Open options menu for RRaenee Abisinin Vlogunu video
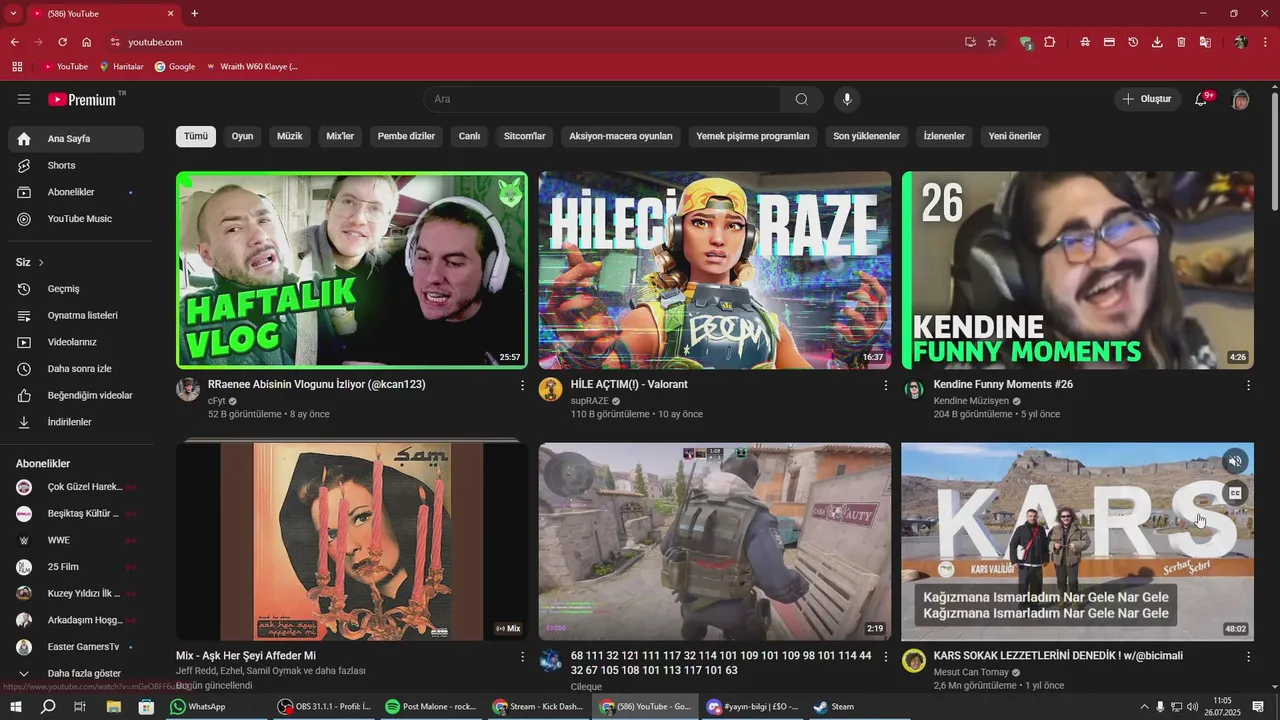Screen dimensions: 1280x720 (x=522, y=385)
